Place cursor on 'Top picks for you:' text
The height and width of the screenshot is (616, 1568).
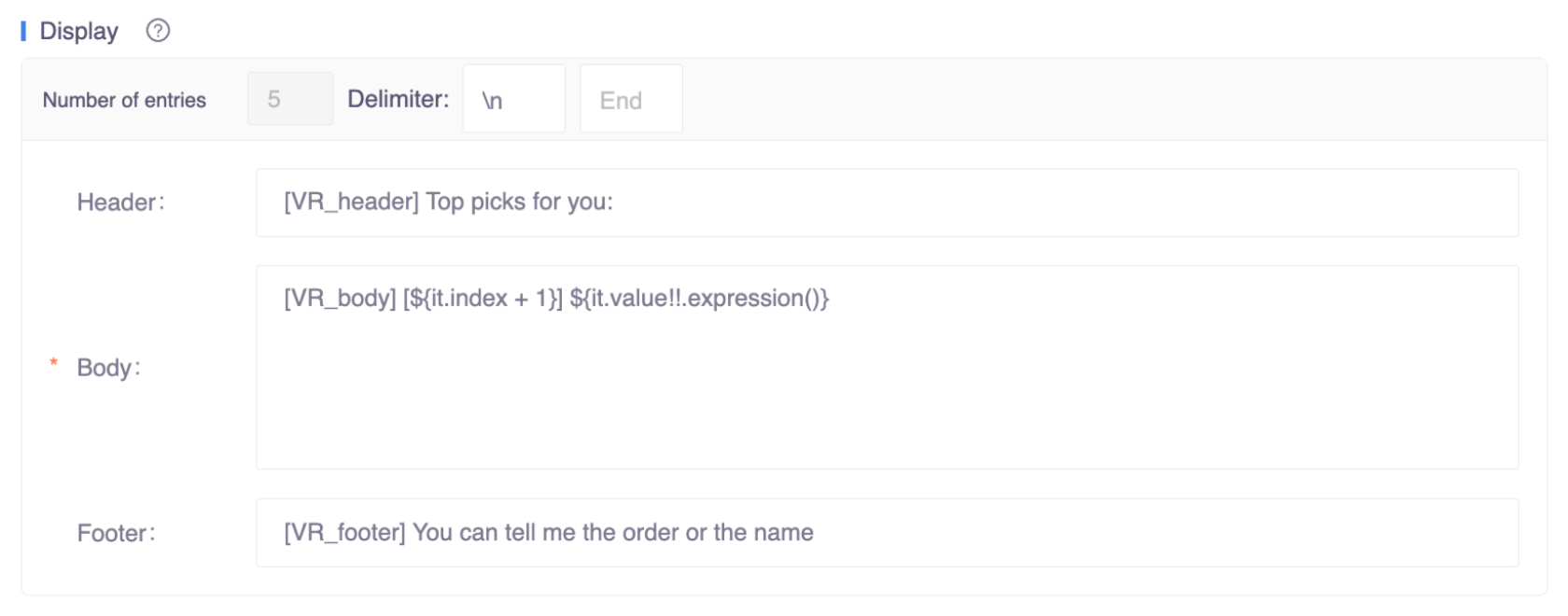520,202
